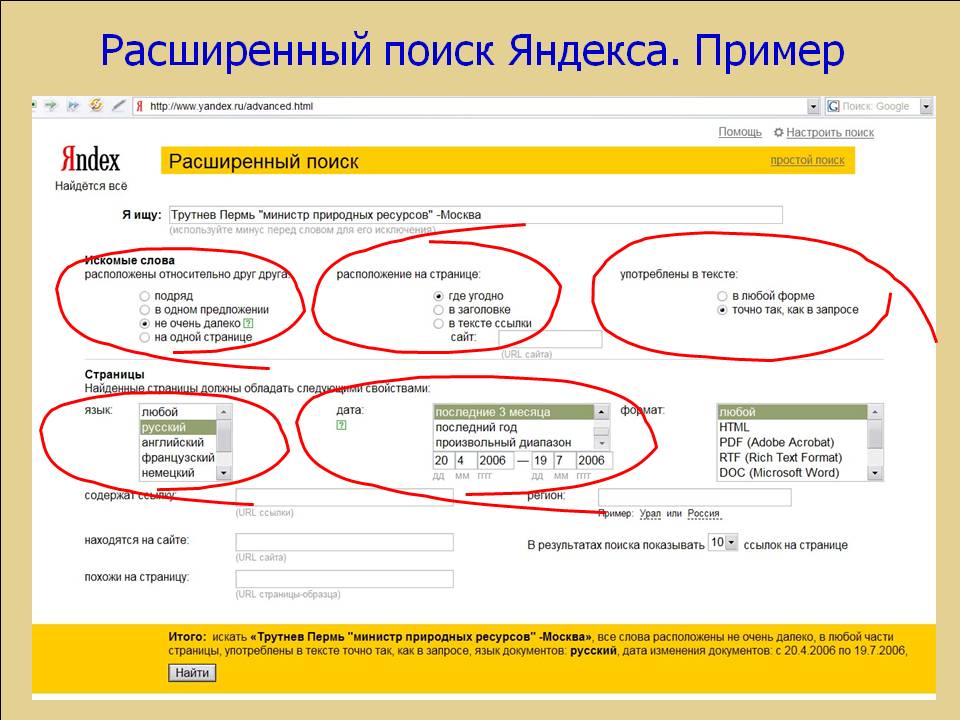Choose PDF (Adobe Acrobat) format
The width and height of the screenshot is (960, 720).
click(x=792, y=442)
